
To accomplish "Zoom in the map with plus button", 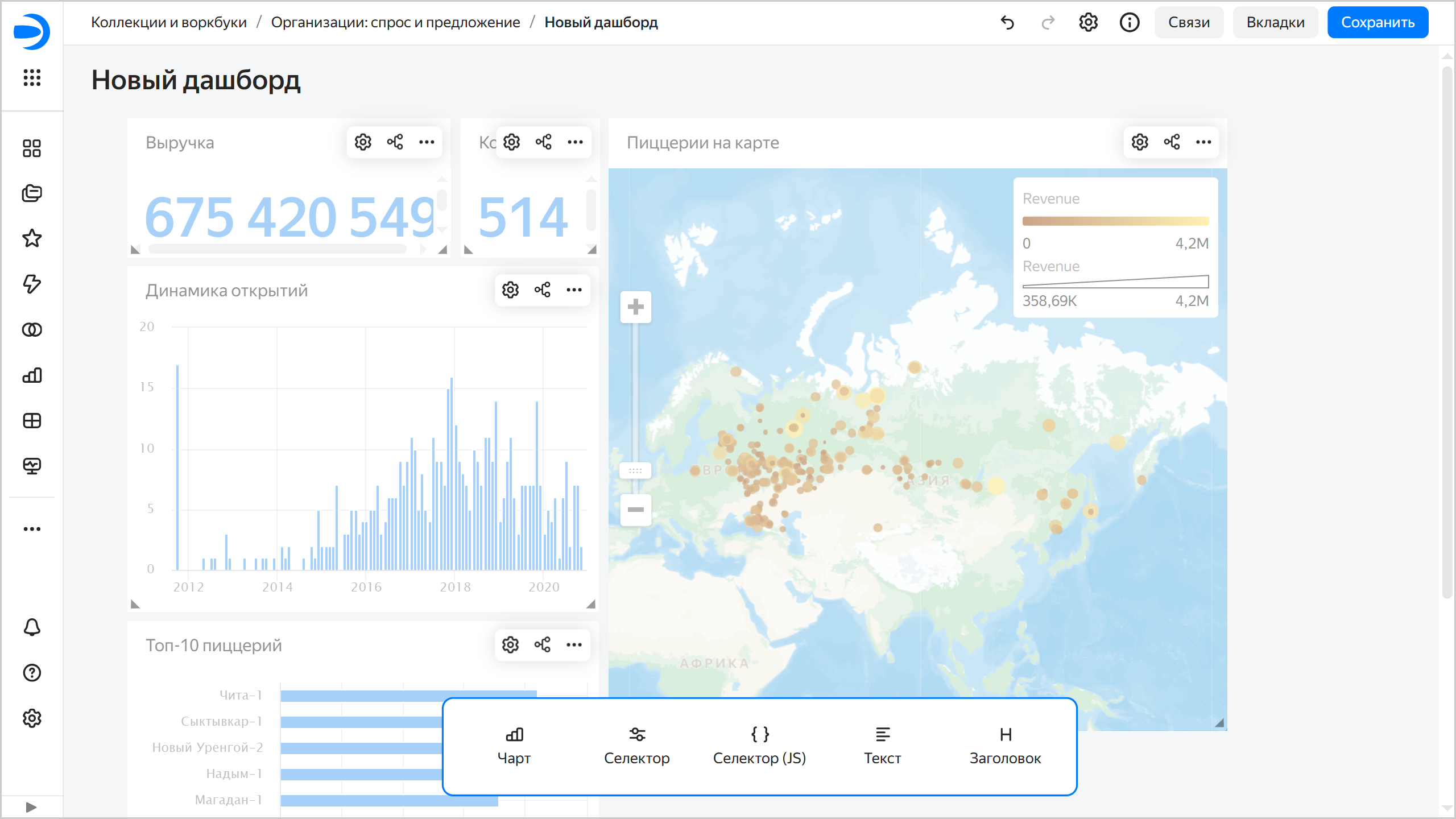I will [x=635, y=307].
